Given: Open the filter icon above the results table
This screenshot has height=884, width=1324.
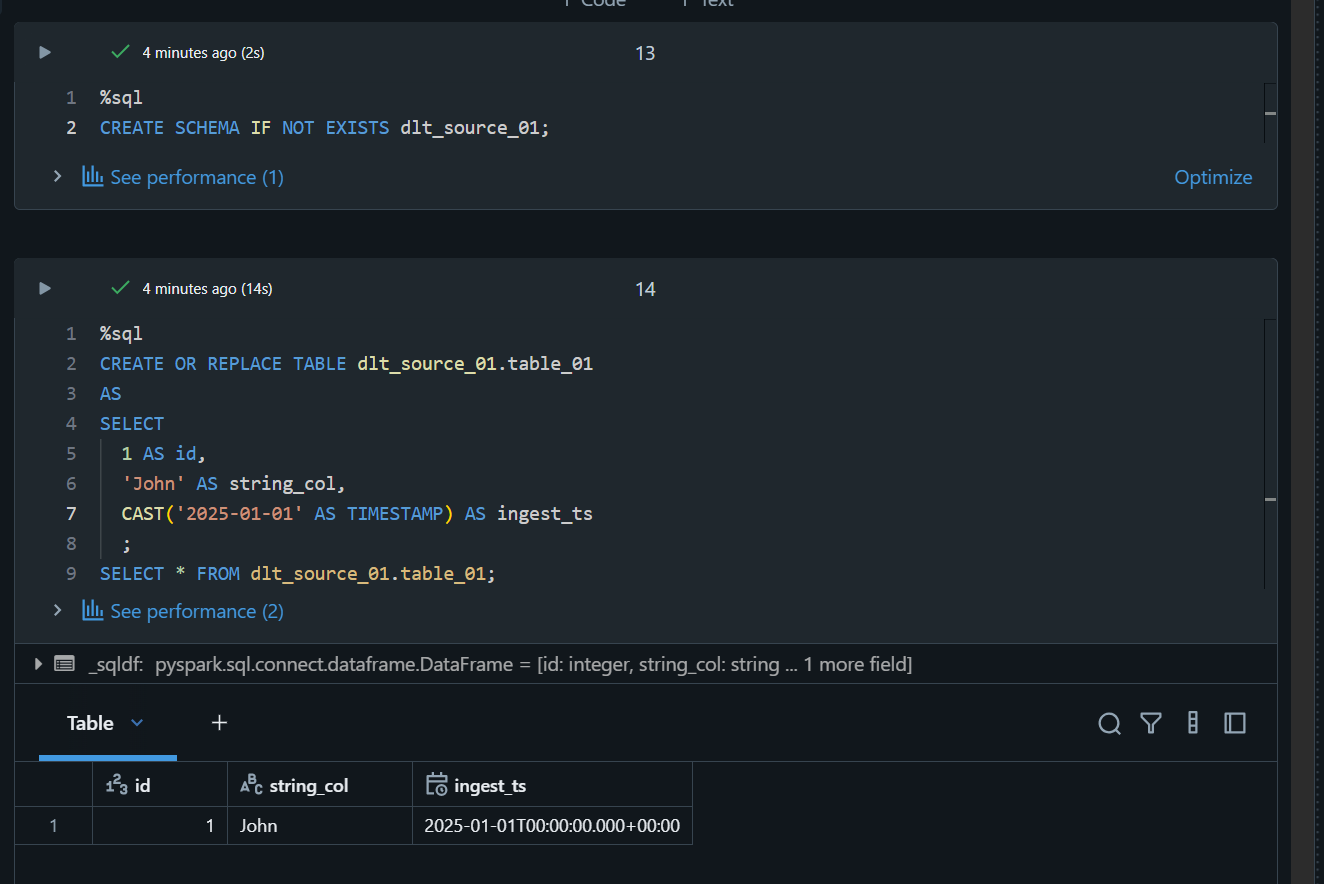Looking at the screenshot, I should (1151, 723).
